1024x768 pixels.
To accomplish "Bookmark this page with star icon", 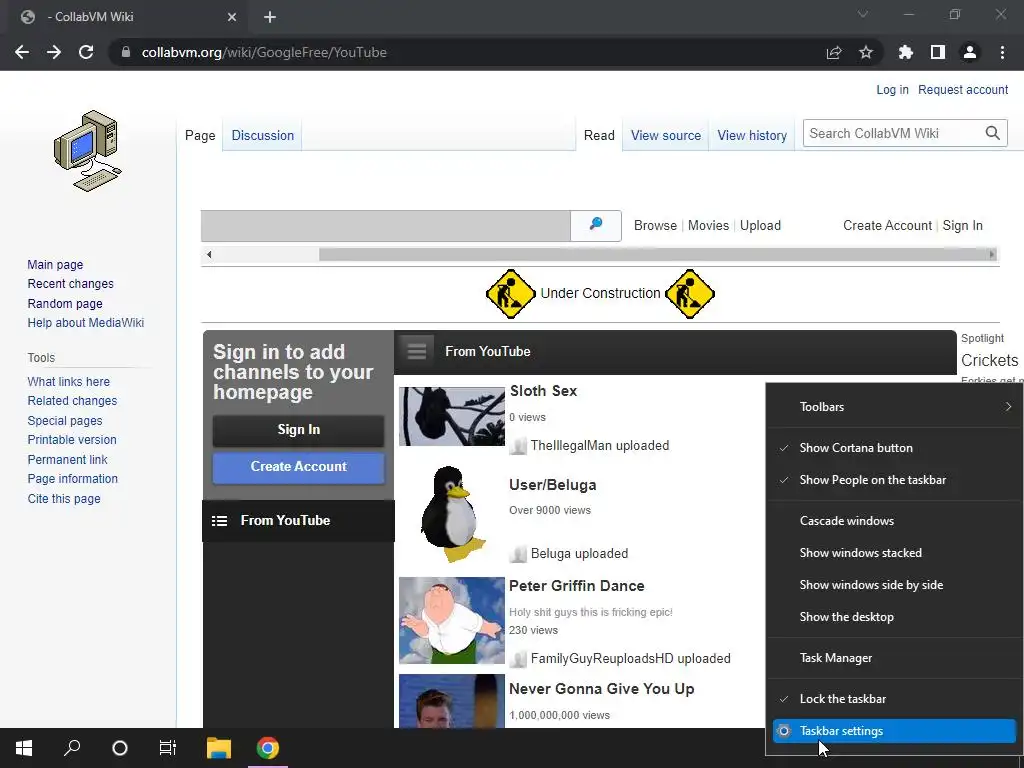I will tap(866, 52).
